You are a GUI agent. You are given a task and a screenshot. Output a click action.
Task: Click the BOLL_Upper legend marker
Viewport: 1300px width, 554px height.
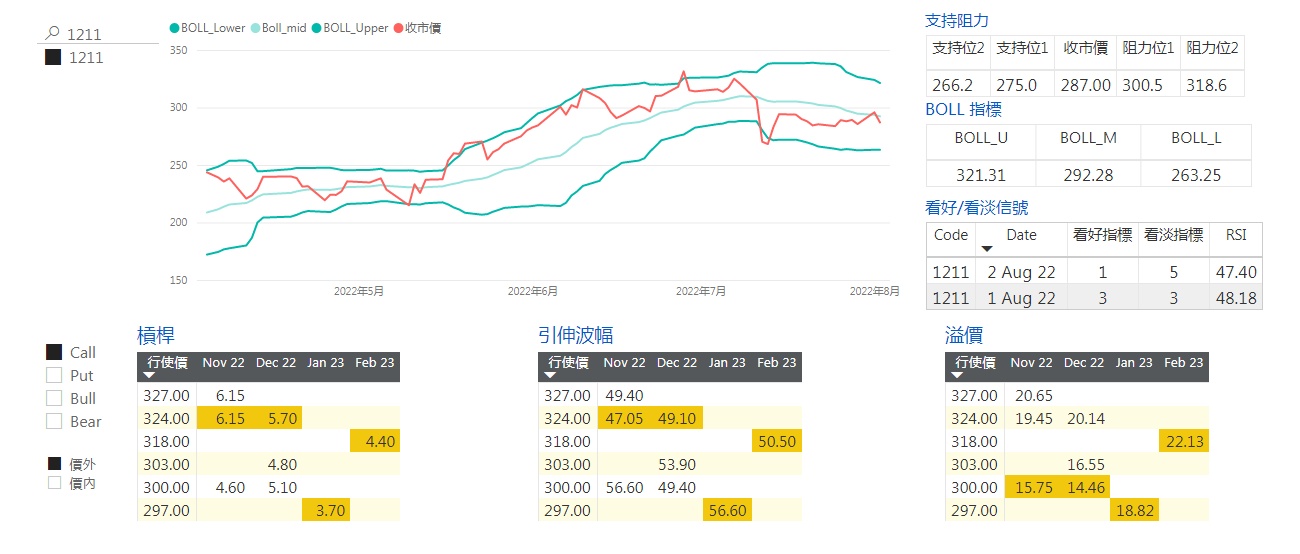[317, 28]
